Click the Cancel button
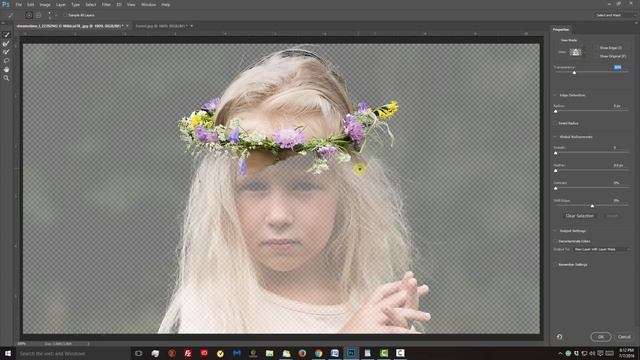The width and height of the screenshot is (640, 360). coord(624,337)
